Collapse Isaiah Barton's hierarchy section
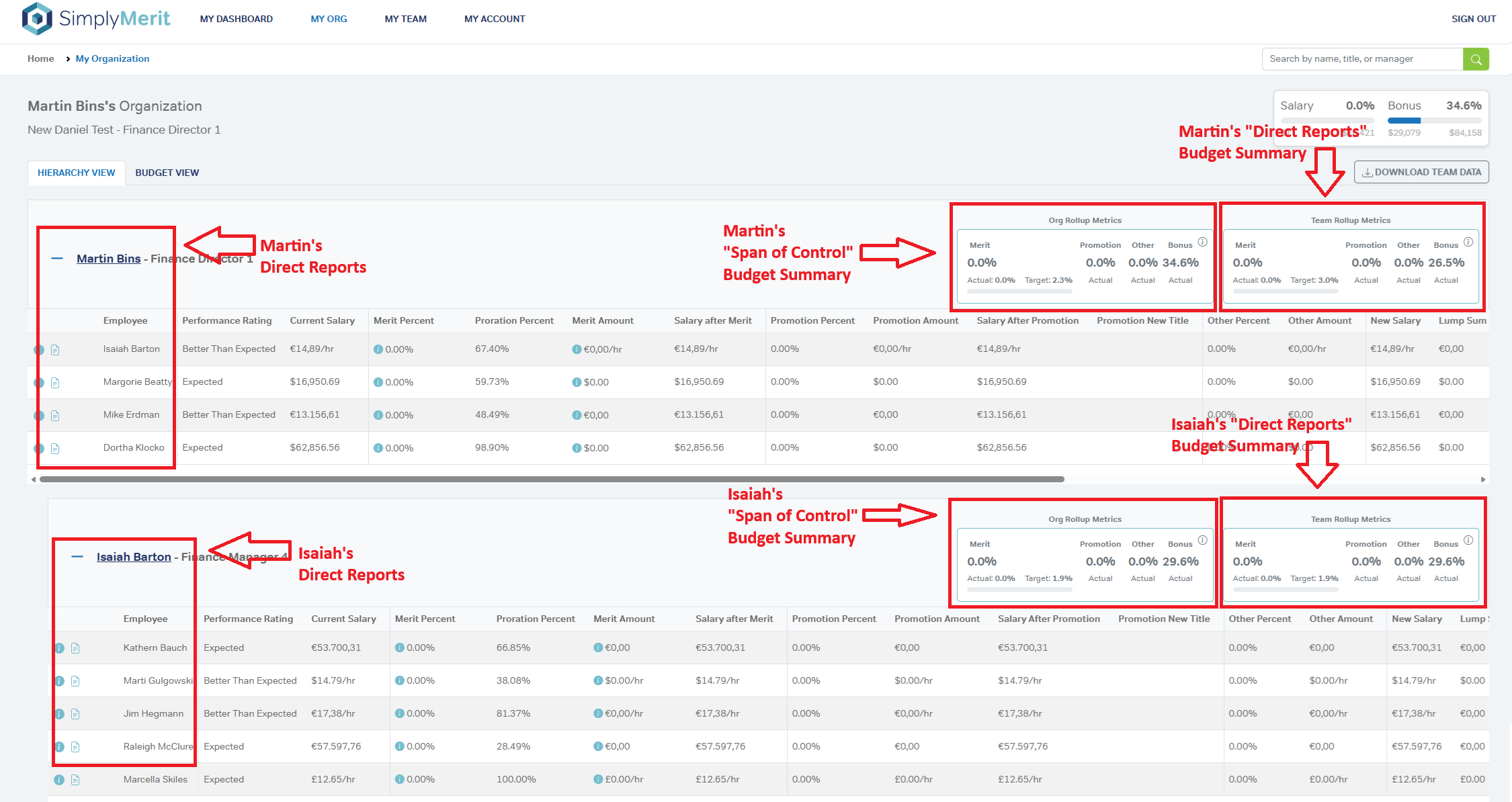The image size is (1512, 802). [77, 557]
